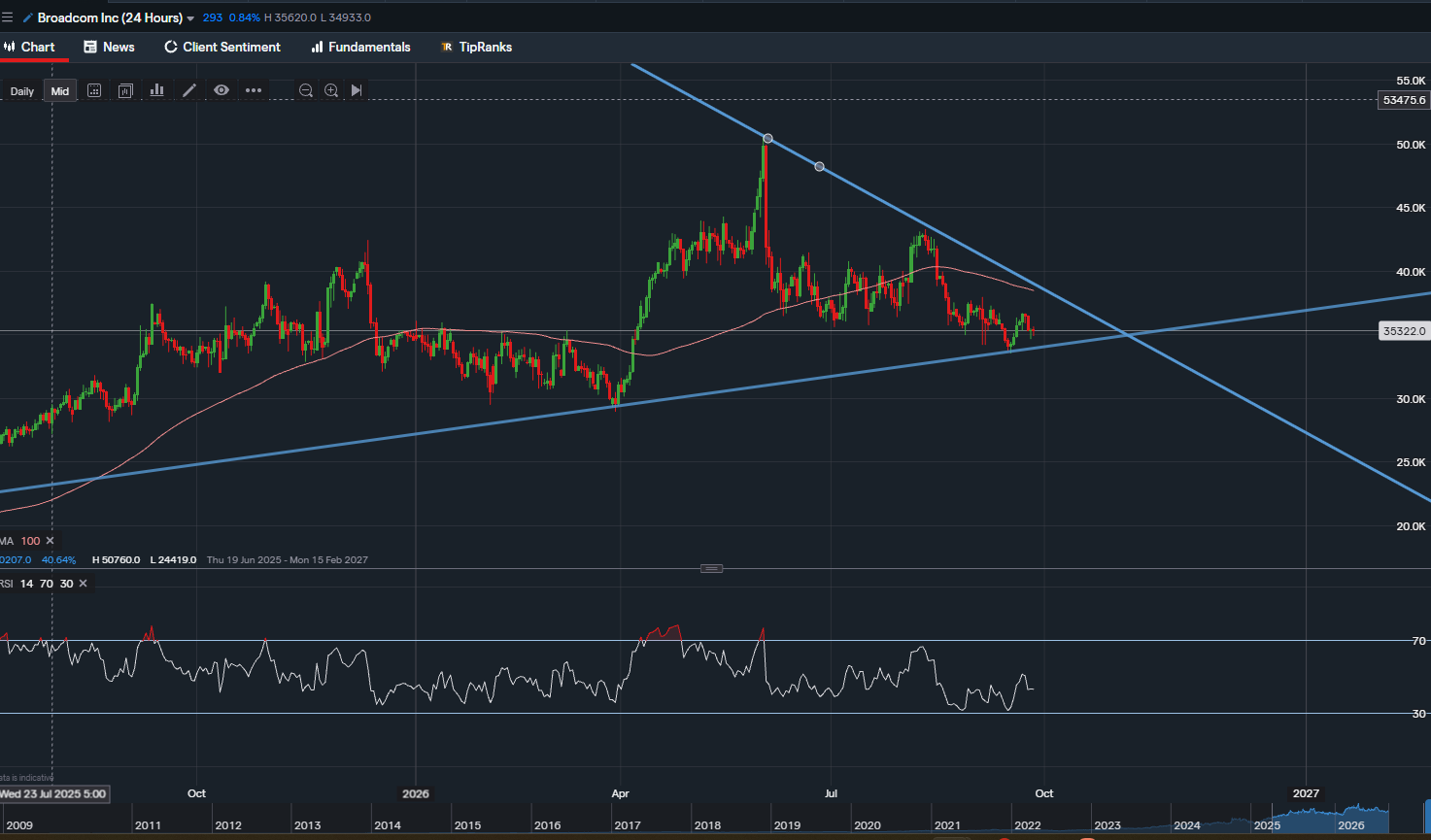Image resolution: width=1431 pixels, height=840 pixels.
Task: Click the 0.84% change value in header
Action: 245,17
